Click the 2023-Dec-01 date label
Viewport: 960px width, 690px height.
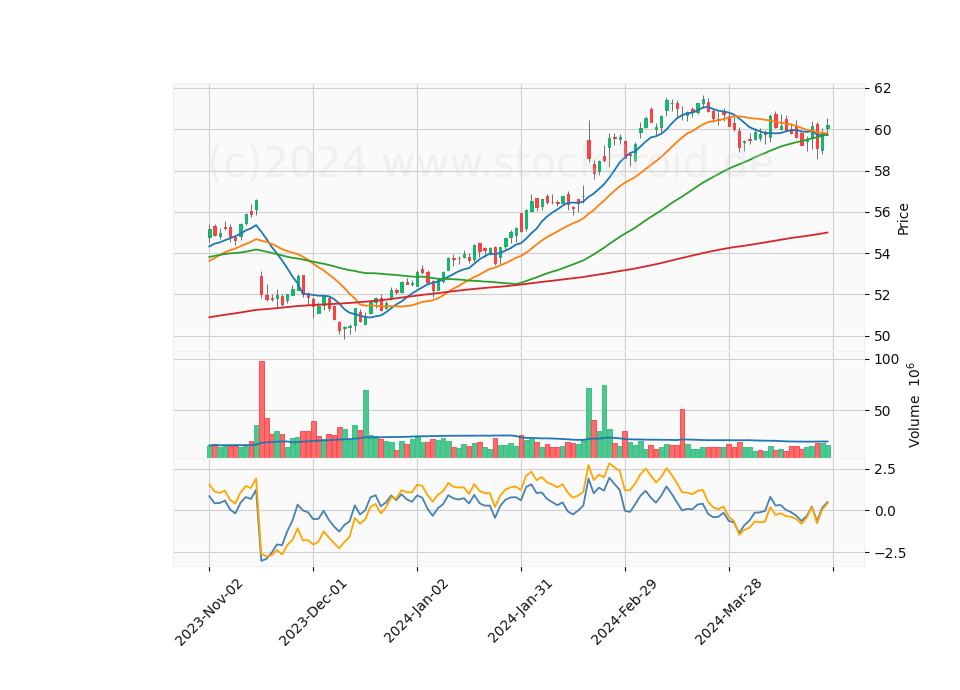(313, 612)
